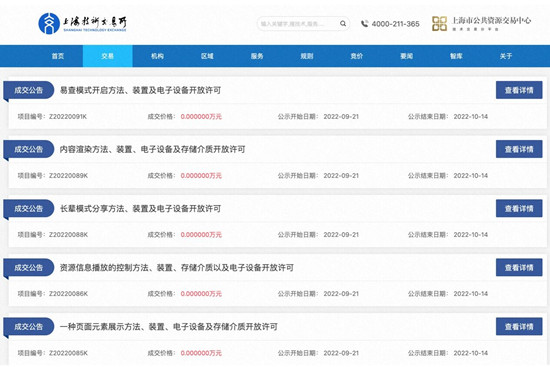Click 查看详情 for 长辈模式分享方法 listing
550x367 pixels.
(519, 208)
